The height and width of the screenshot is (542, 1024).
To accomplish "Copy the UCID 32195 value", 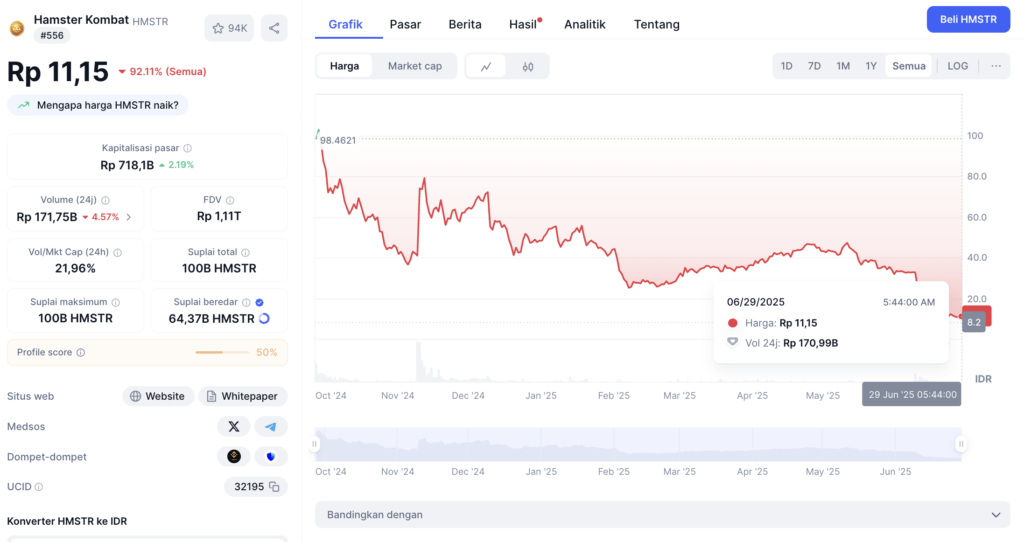I will [274, 487].
